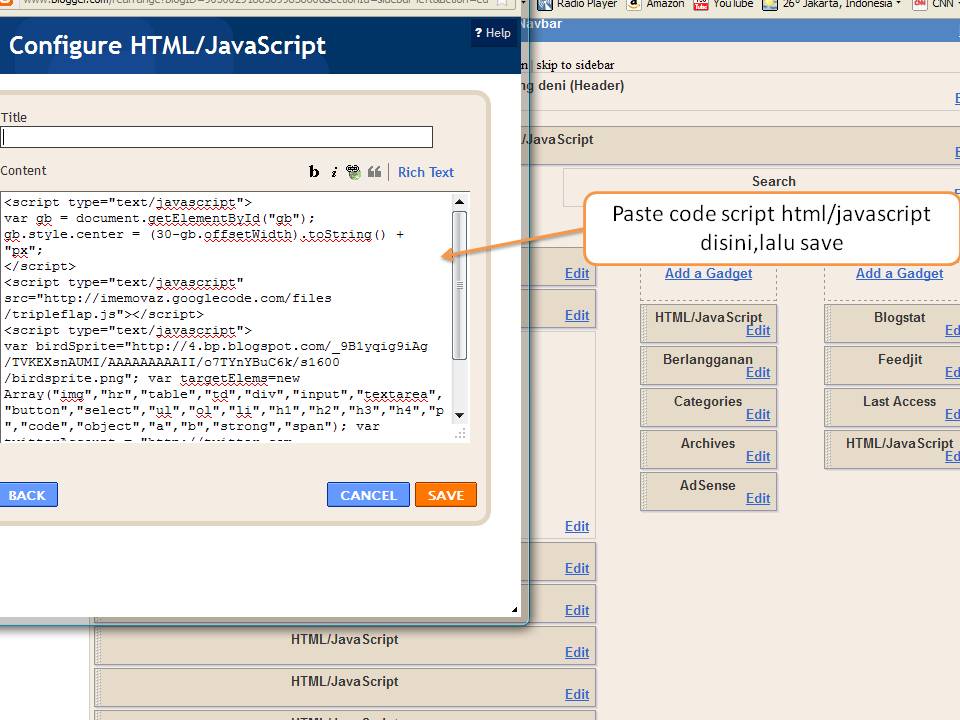Apply italic formatting in Content toolbar

334,173
